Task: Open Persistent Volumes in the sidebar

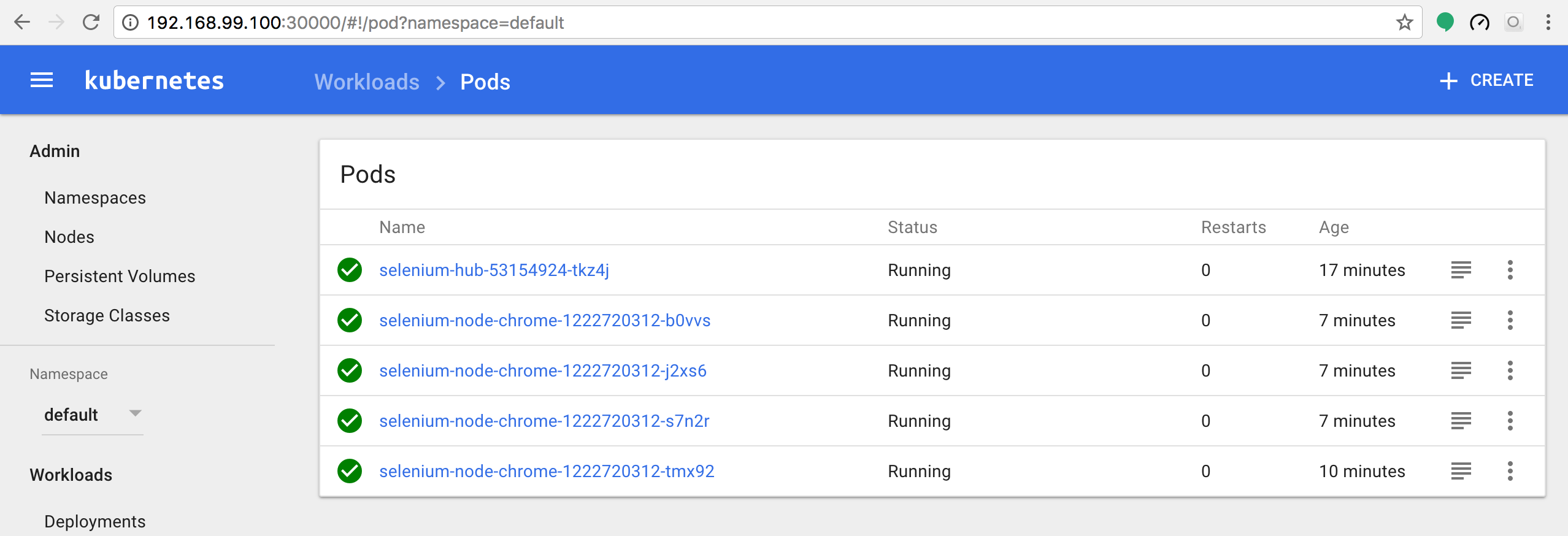Action: coord(120,276)
